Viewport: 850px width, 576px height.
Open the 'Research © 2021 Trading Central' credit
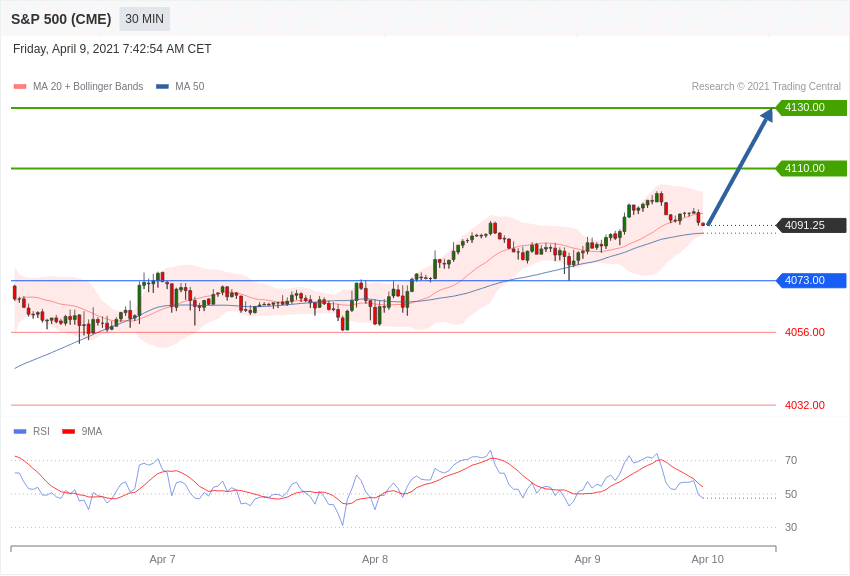pos(766,86)
